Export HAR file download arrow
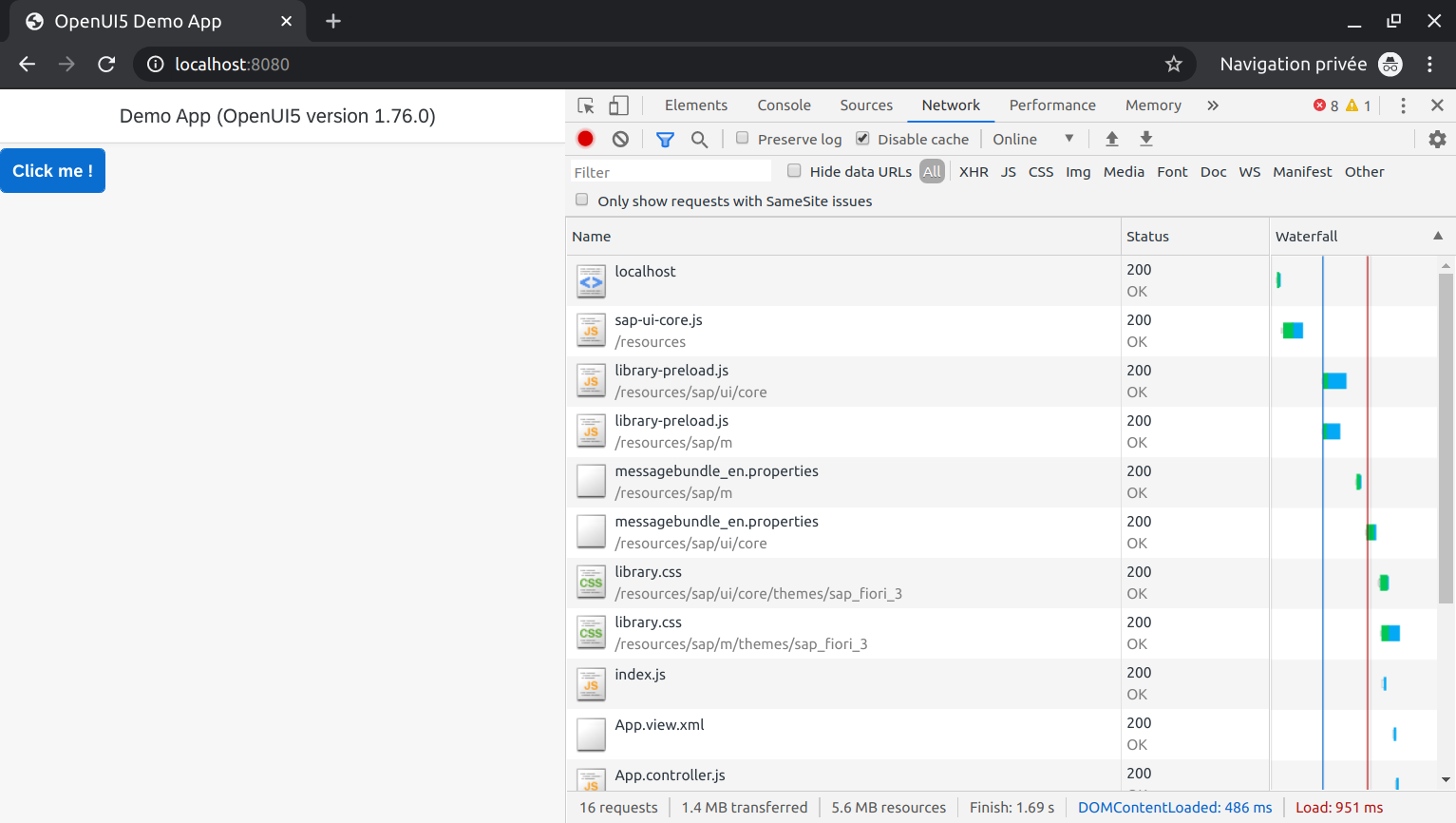1456x823 pixels. point(1146,139)
